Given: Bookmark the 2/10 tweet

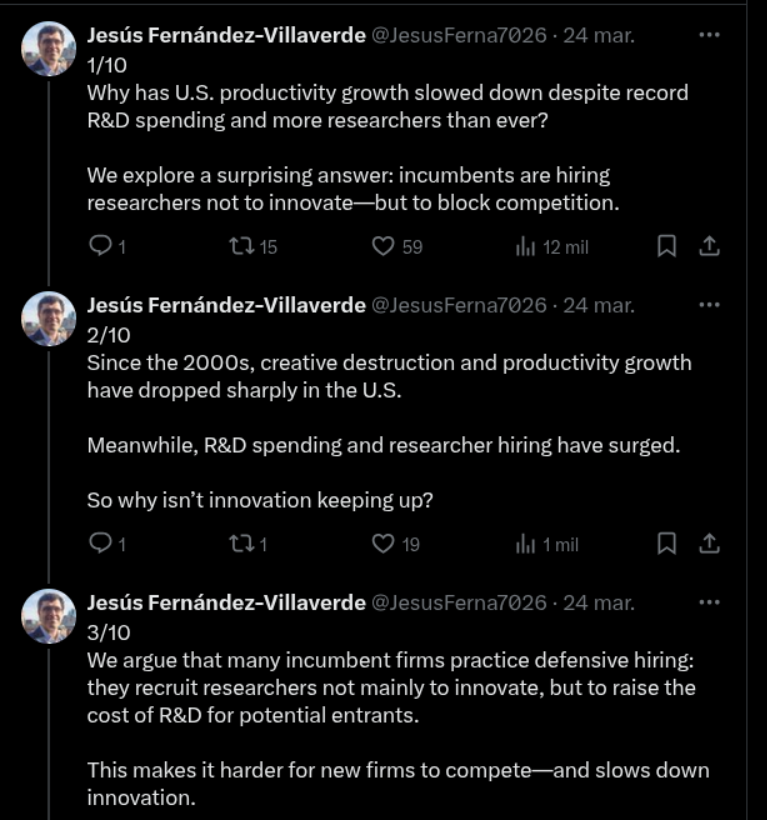Looking at the screenshot, I should pyautogui.click(x=667, y=543).
